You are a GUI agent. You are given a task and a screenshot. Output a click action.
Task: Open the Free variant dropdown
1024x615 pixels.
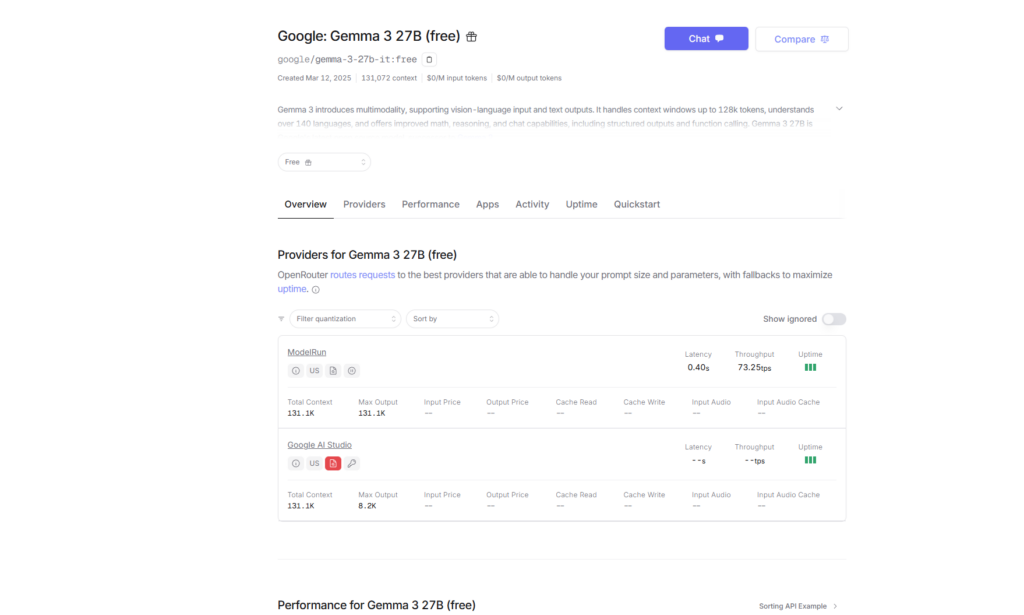coord(324,161)
